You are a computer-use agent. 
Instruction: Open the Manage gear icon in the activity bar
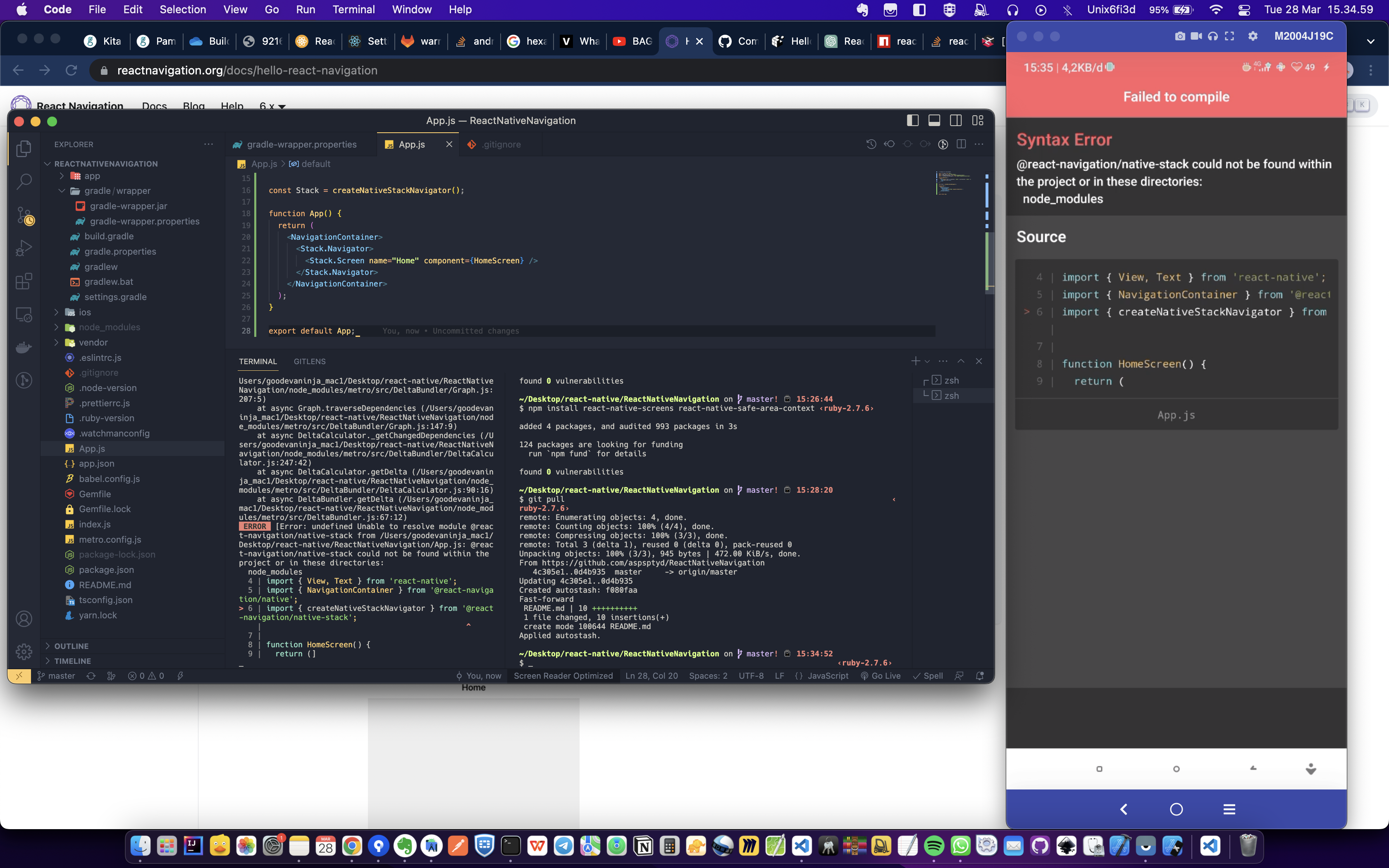click(24, 652)
